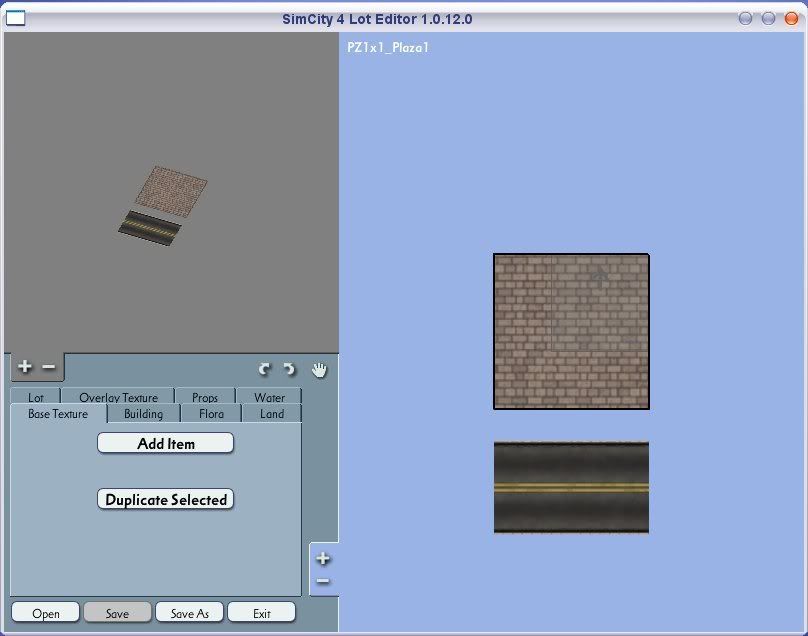Click the Save button
The width and height of the screenshot is (808, 636).
pyautogui.click(x=117, y=613)
